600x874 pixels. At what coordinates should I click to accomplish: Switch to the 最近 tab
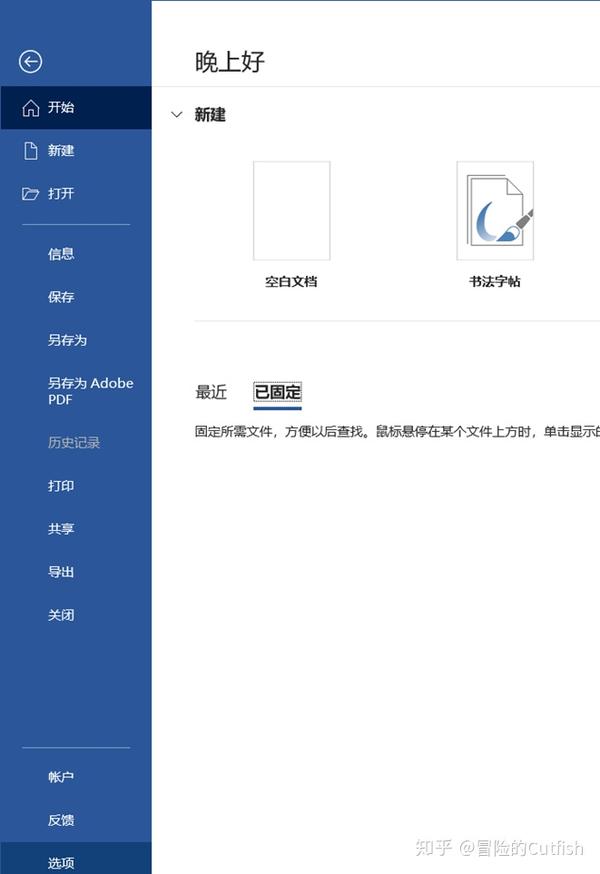point(211,392)
